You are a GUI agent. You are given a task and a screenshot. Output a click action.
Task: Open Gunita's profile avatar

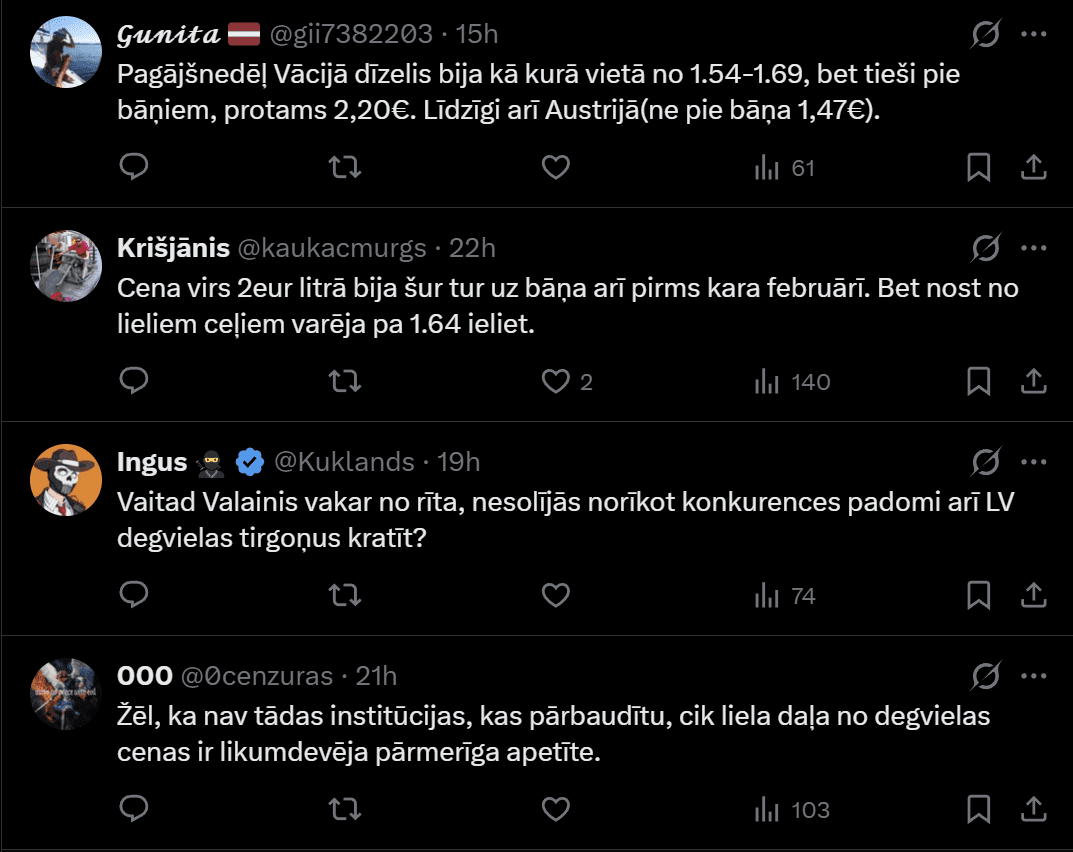click(x=66, y=50)
